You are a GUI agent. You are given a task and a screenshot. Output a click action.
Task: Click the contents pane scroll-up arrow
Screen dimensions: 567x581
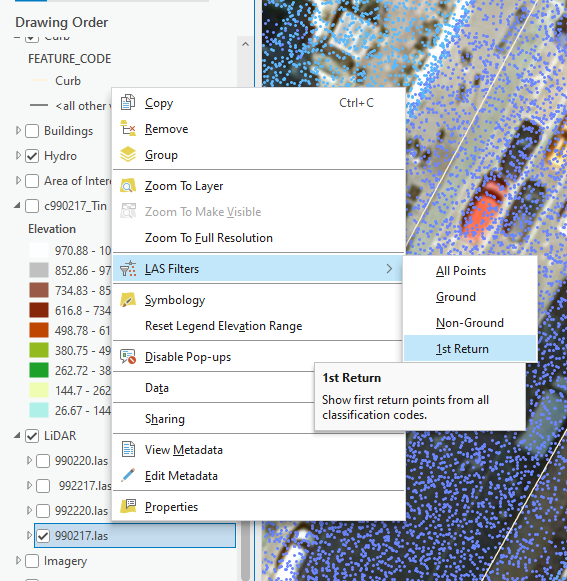click(x=245, y=44)
